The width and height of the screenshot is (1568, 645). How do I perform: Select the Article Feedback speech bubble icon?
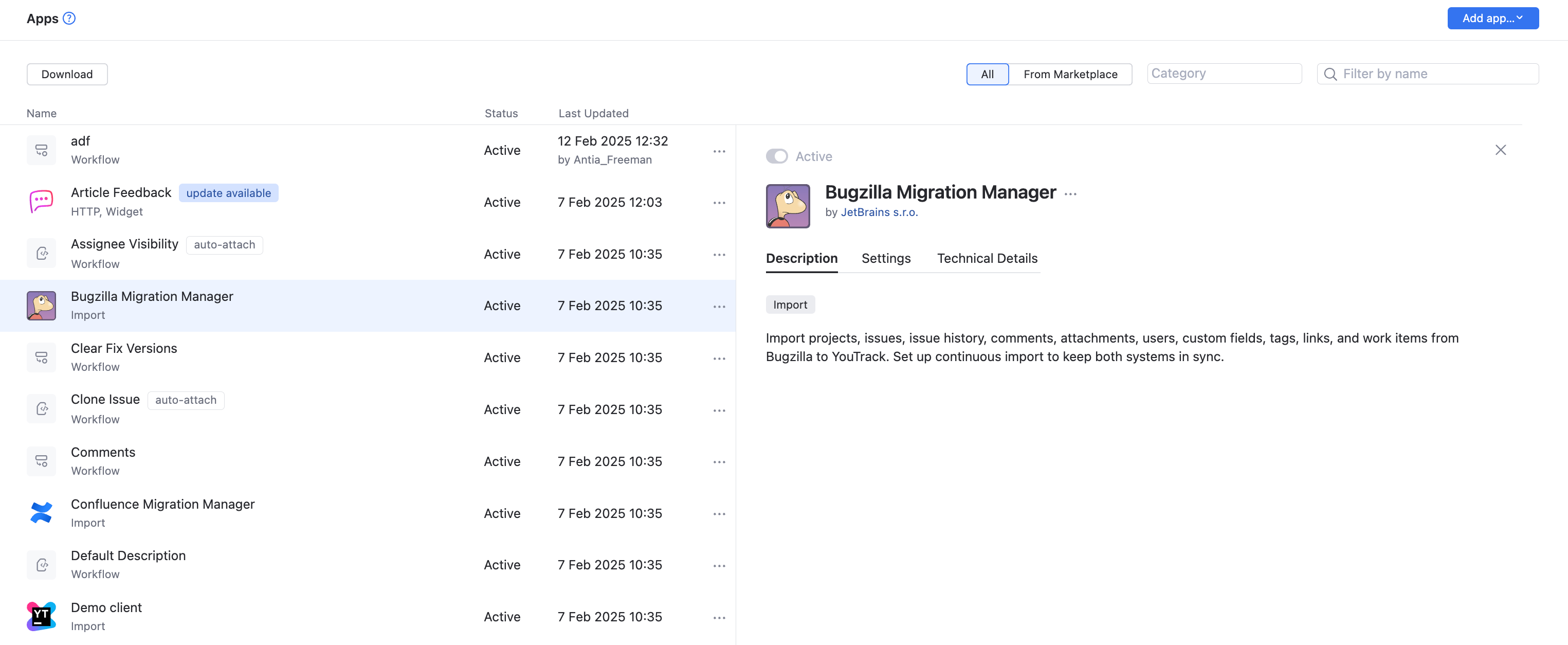[41, 202]
